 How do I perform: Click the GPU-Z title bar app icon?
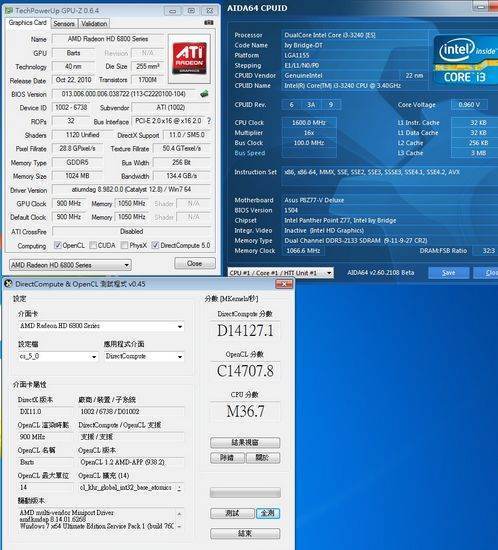pos(9,11)
